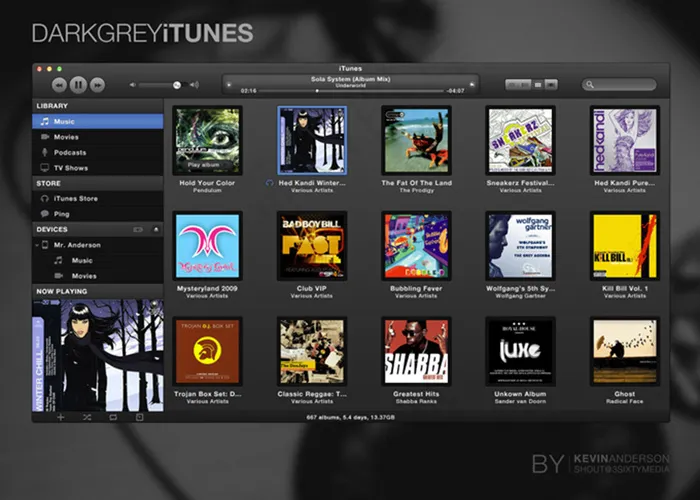The height and width of the screenshot is (500, 700).
Task: Select the Classic Reggae album cover
Action: 312,352
